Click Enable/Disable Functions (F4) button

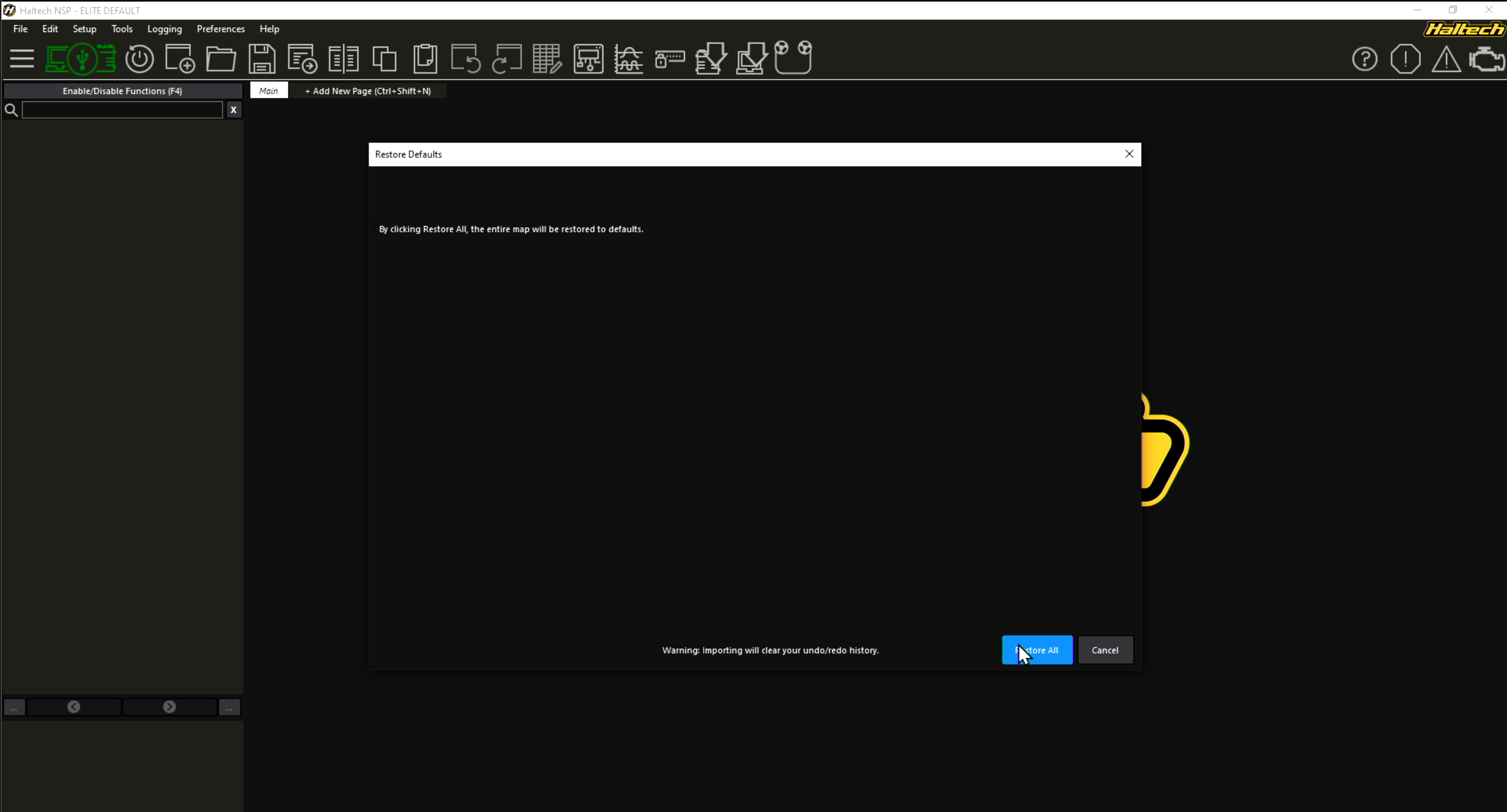pos(122,91)
